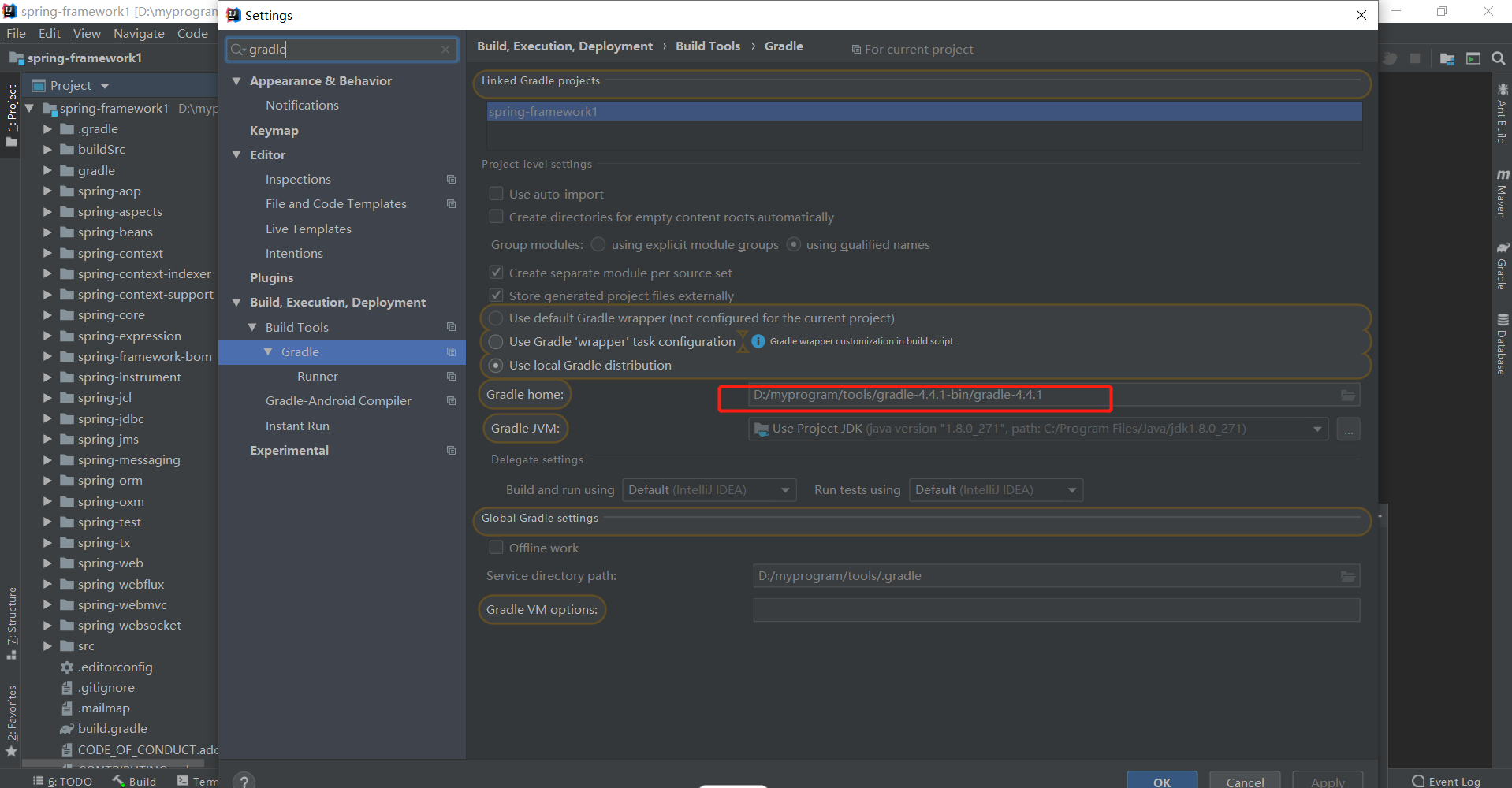This screenshot has width=1512, height=788.
Task: Open the Code menu
Action: click(192, 34)
